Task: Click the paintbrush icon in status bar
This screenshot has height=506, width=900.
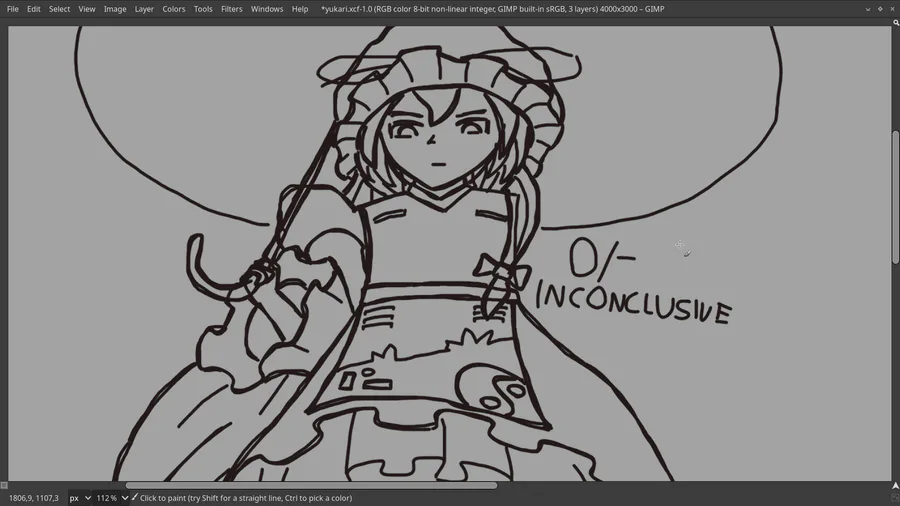Action: click(x=135, y=497)
